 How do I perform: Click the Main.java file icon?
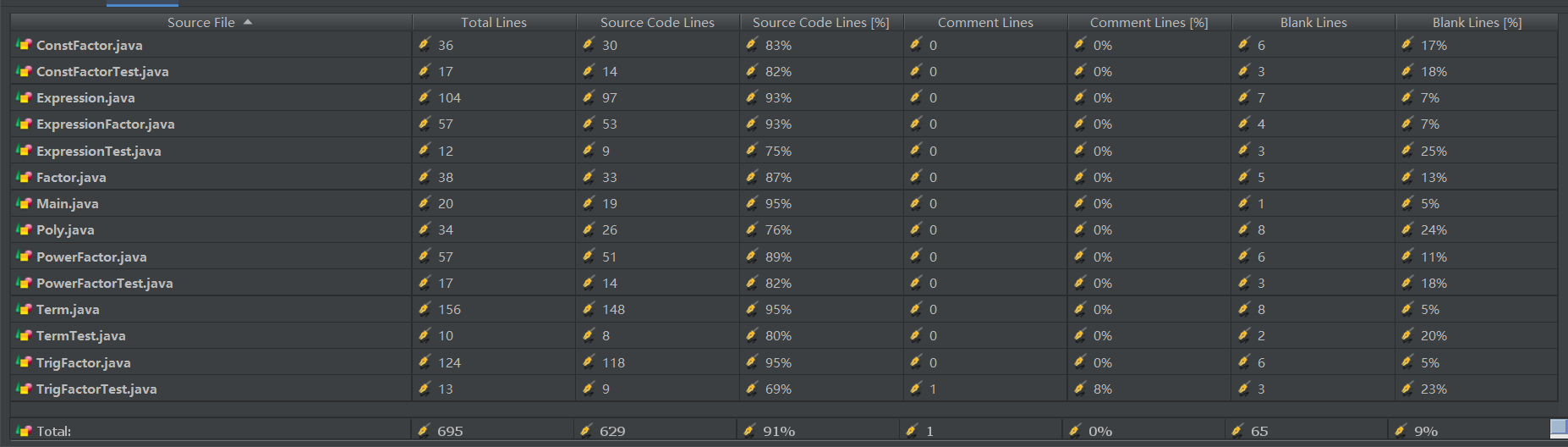[x=24, y=204]
